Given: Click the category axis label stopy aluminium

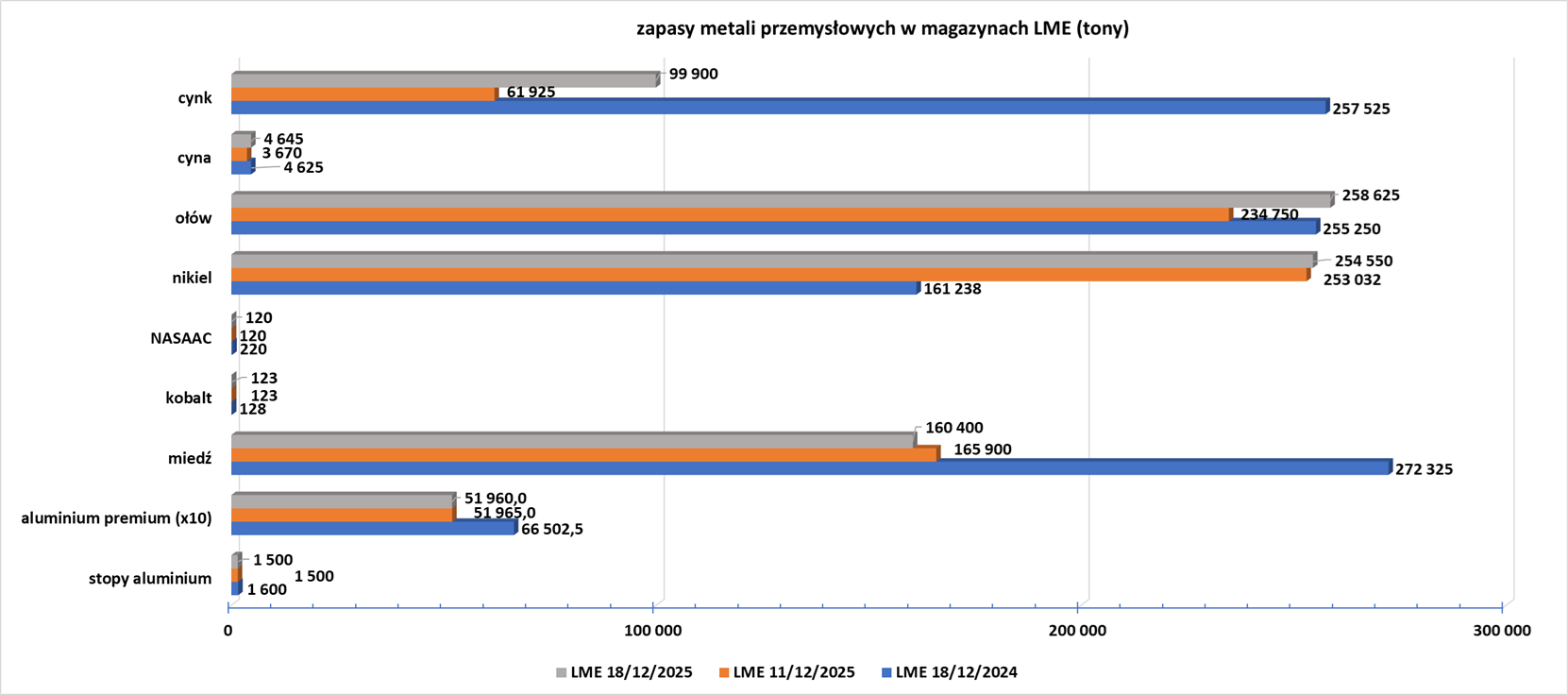Looking at the screenshot, I should point(150,578).
